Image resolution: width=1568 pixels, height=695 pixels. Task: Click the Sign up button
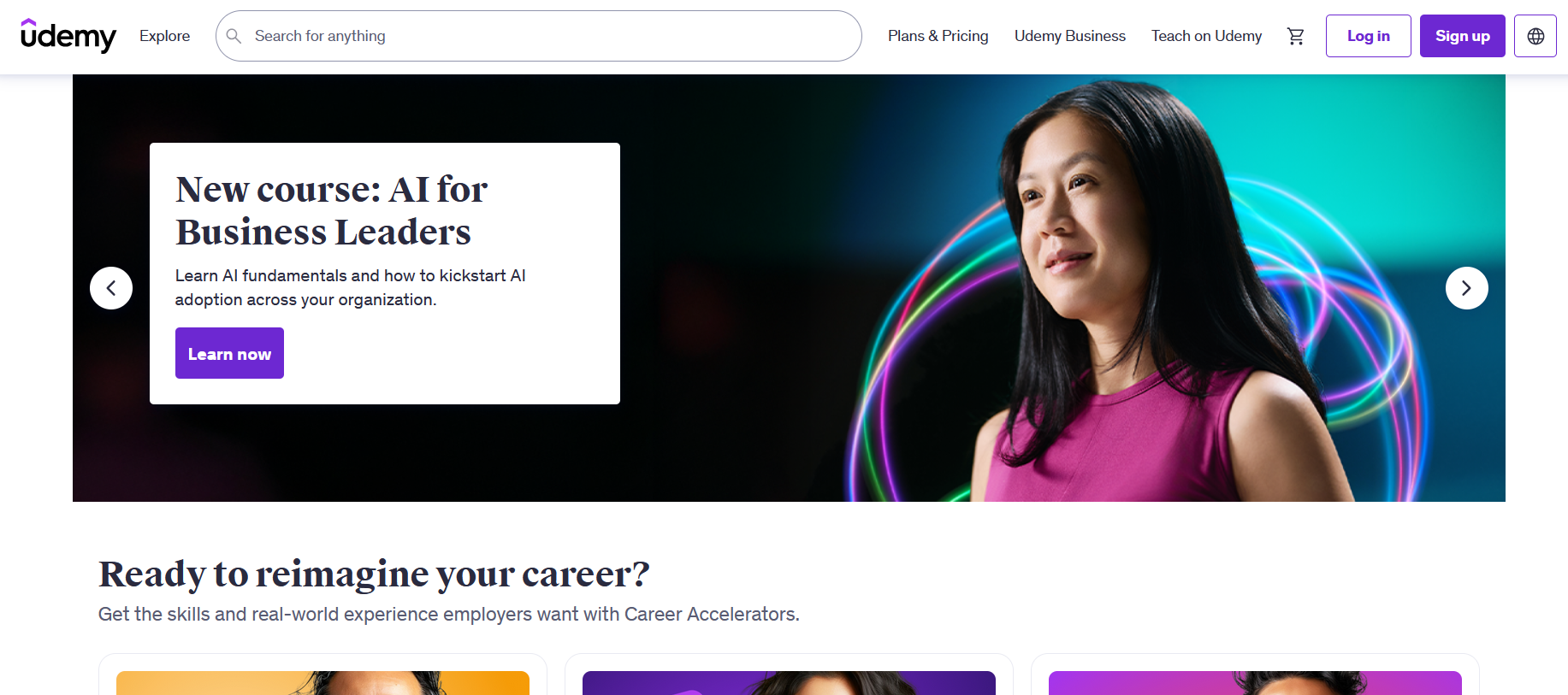(1462, 36)
